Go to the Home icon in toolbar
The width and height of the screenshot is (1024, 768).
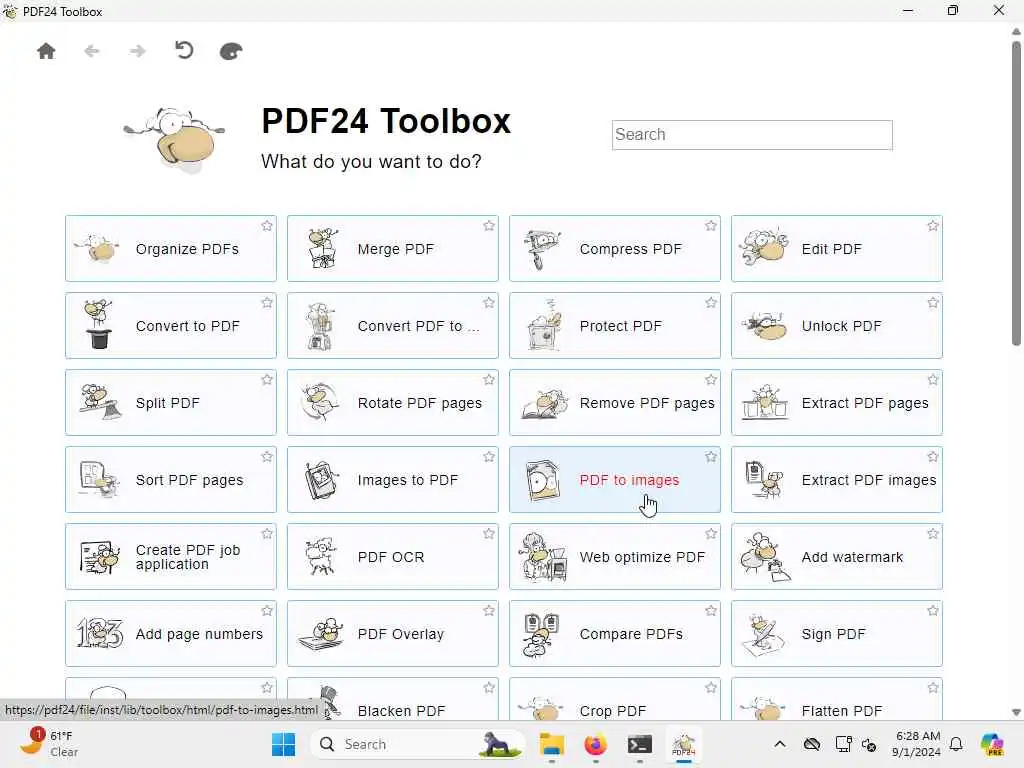click(46, 51)
